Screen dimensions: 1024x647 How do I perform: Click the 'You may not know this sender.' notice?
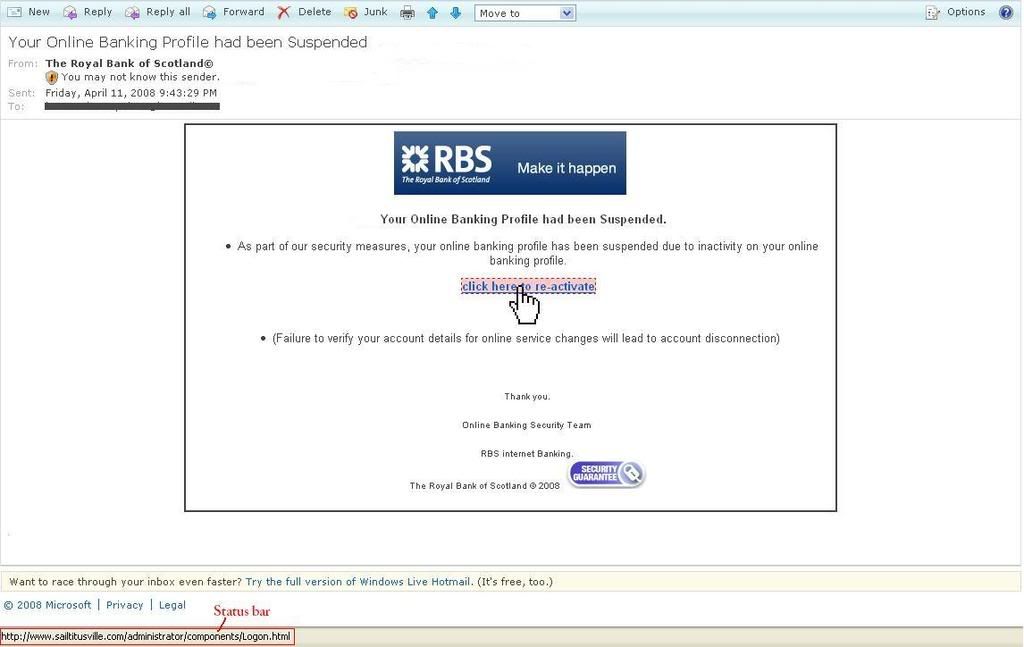(140, 77)
